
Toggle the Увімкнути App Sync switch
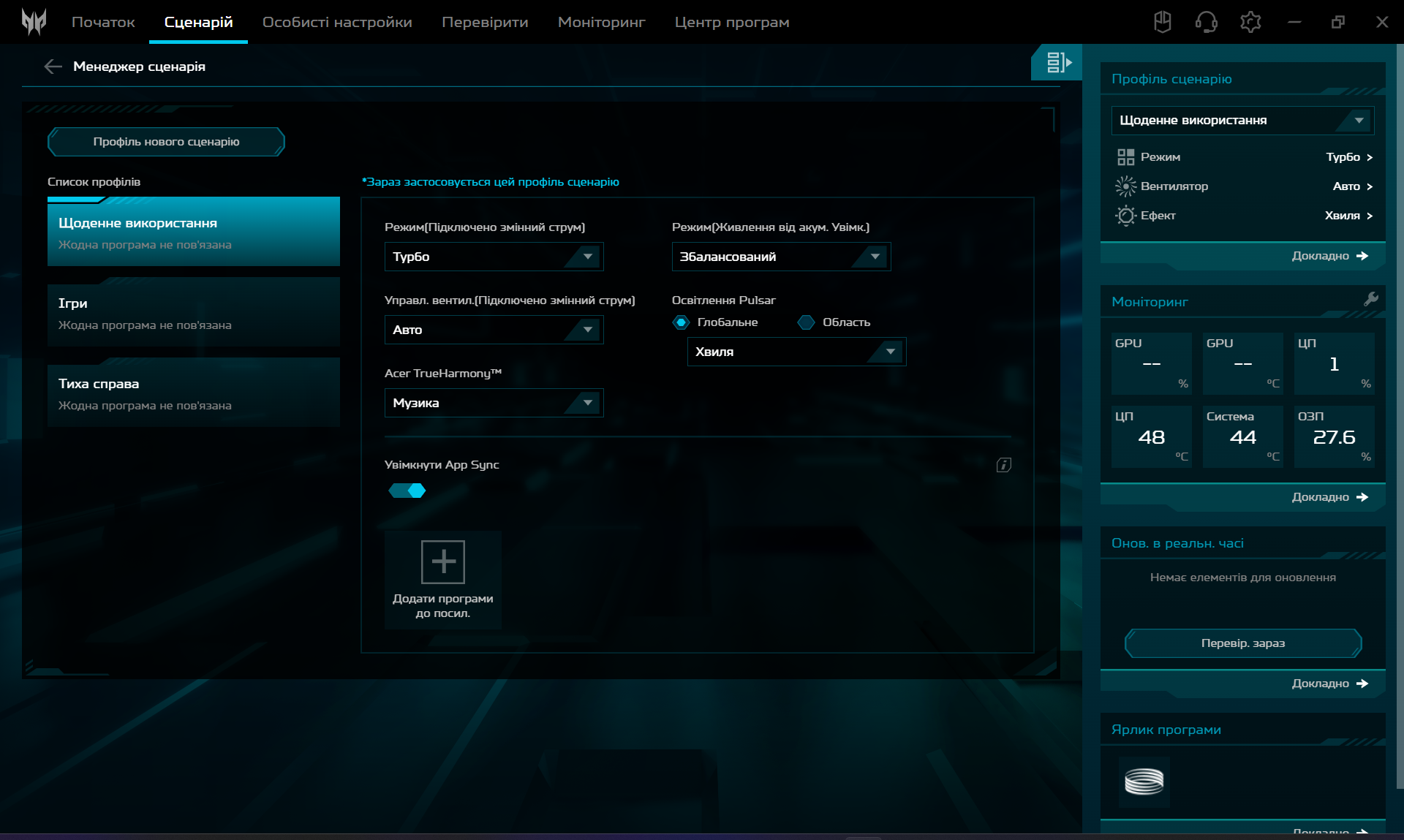click(x=407, y=491)
